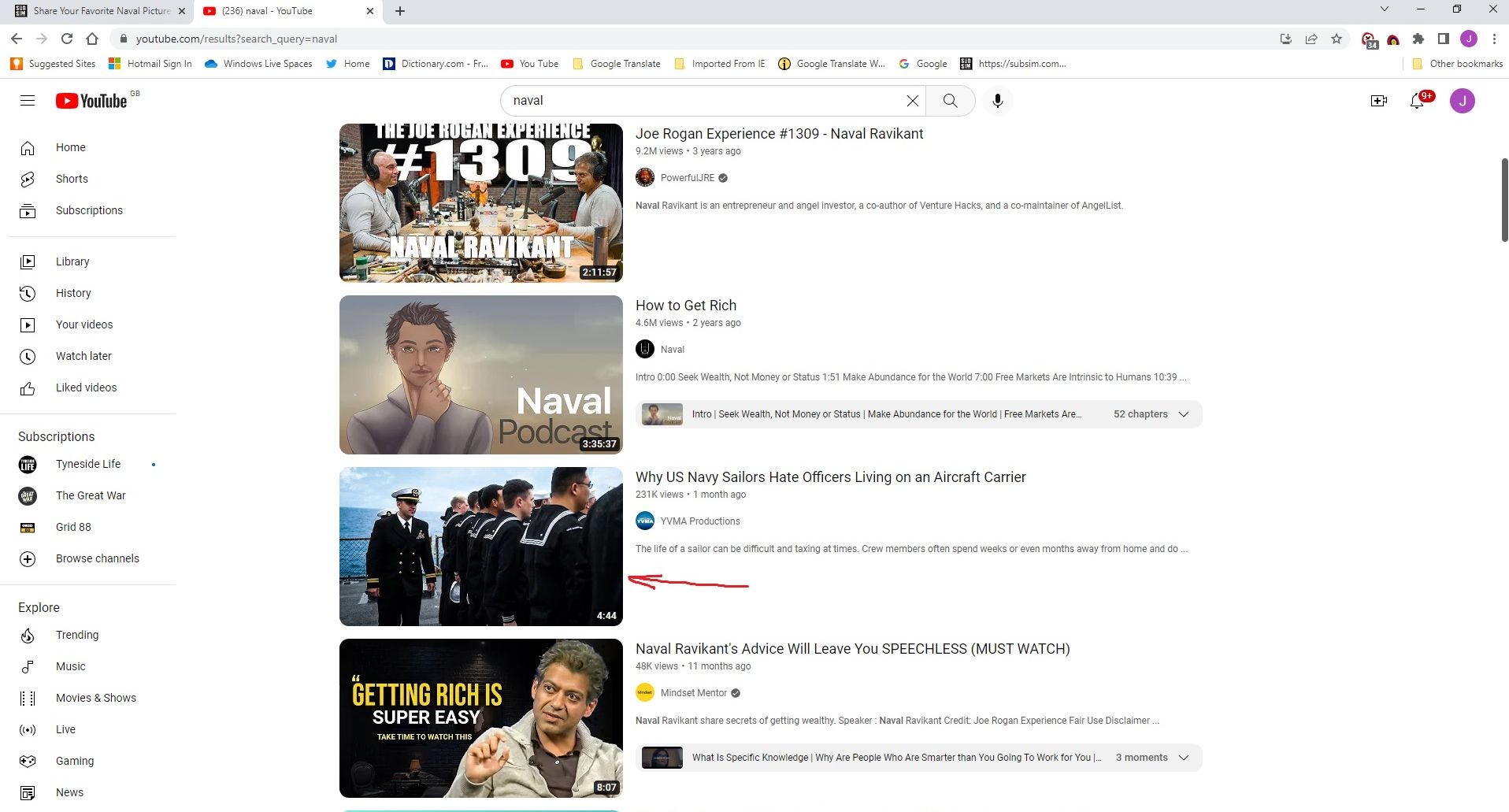
Task: Open the Create video icon
Action: click(1378, 101)
